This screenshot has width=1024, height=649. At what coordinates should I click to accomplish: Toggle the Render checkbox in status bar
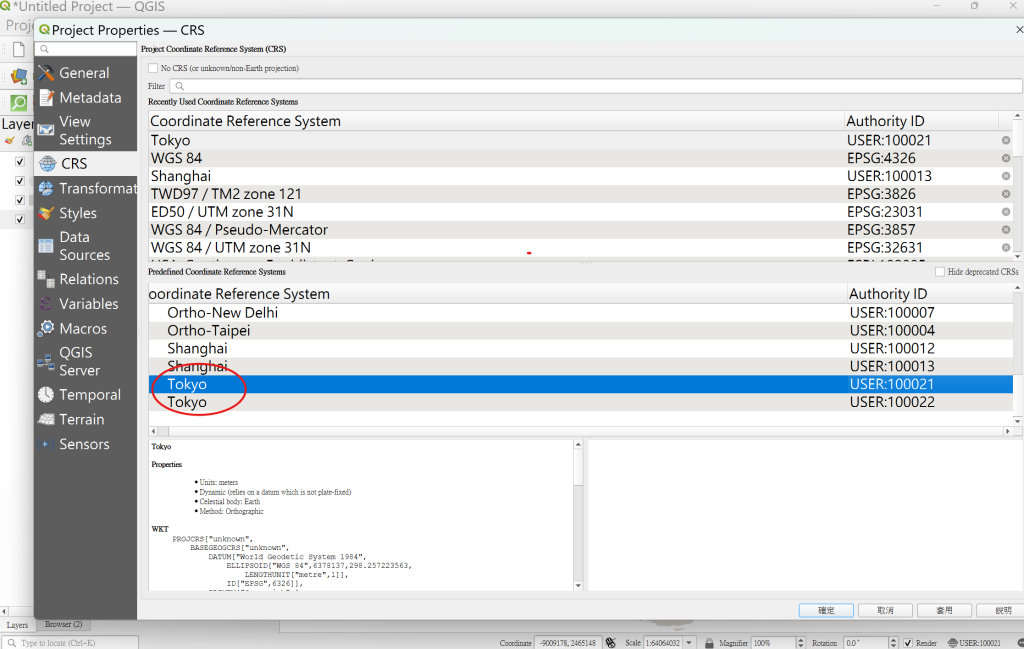(x=907, y=642)
